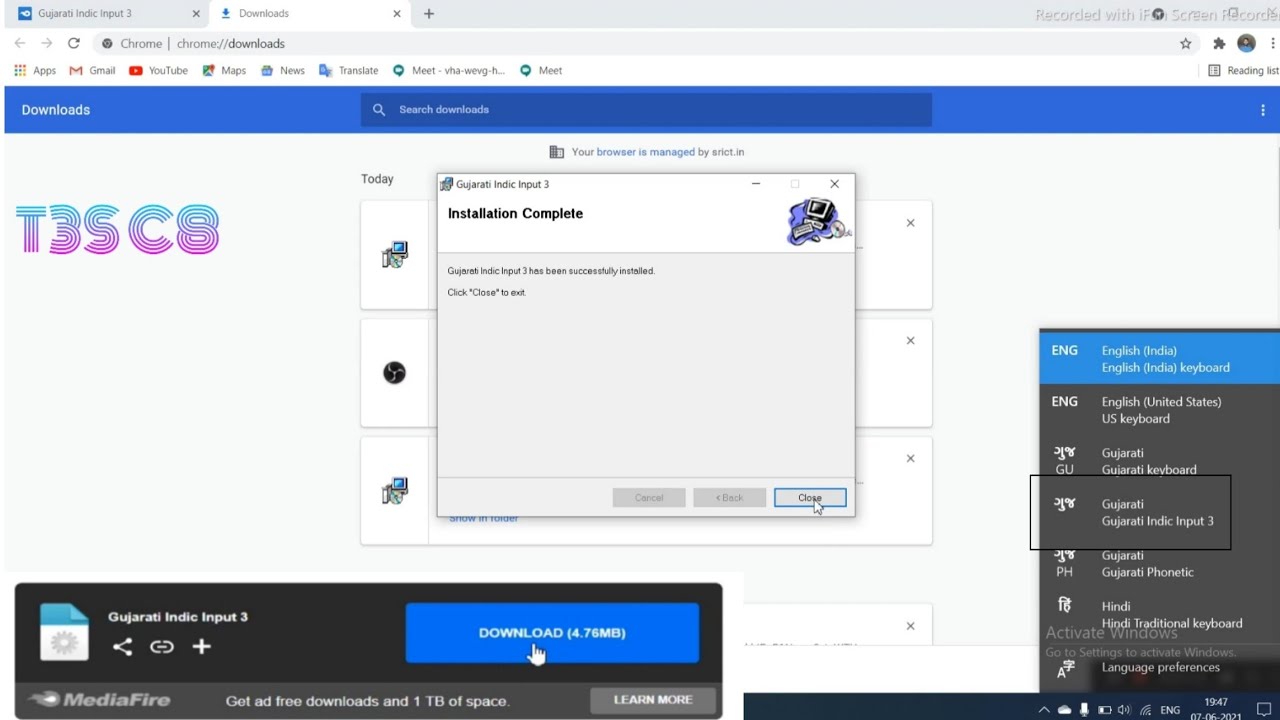Open the Chrome profile avatar
The height and width of the screenshot is (720, 1280).
click(1246, 43)
